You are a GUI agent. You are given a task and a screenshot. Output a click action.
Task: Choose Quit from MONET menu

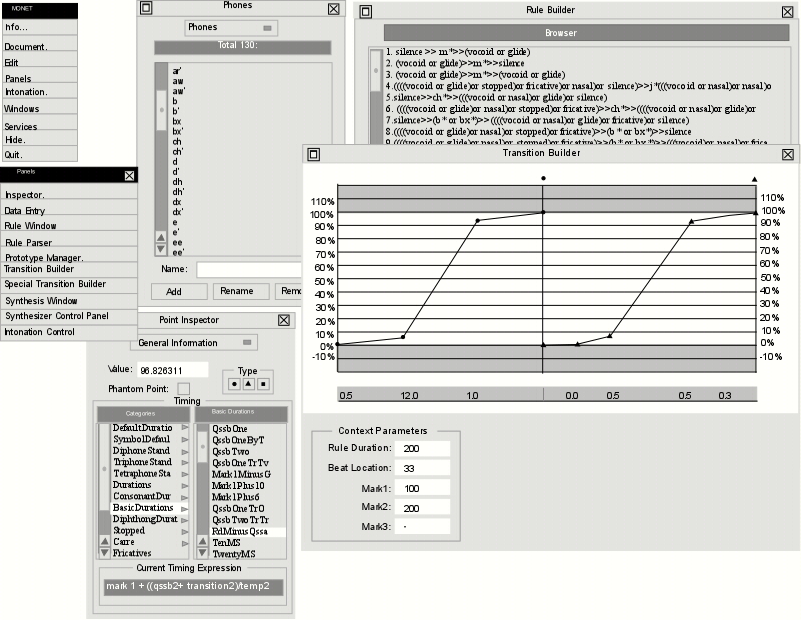[x=40, y=154]
